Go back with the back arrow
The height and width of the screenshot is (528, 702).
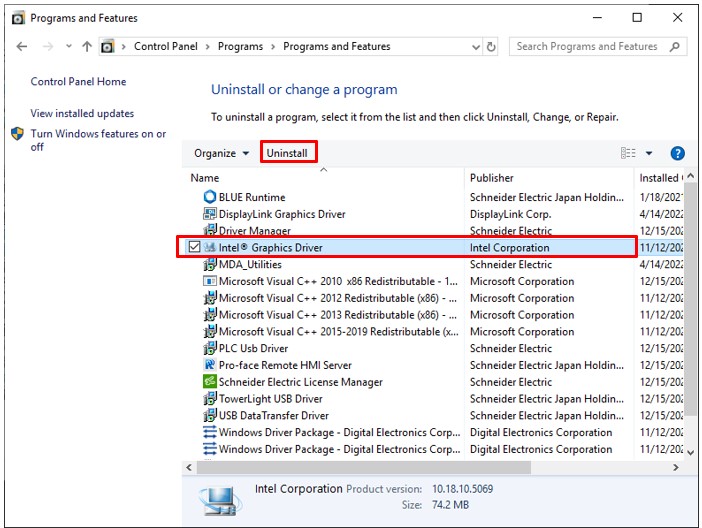click(21, 47)
